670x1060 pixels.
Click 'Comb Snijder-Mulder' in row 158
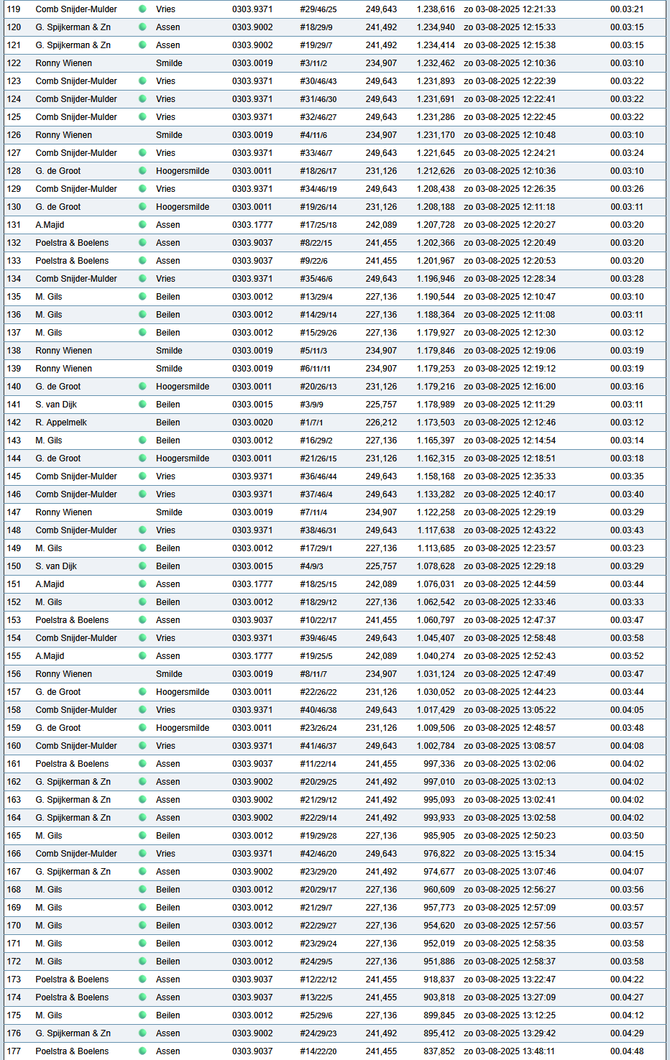pyautogui.click(x=76, y=710)
